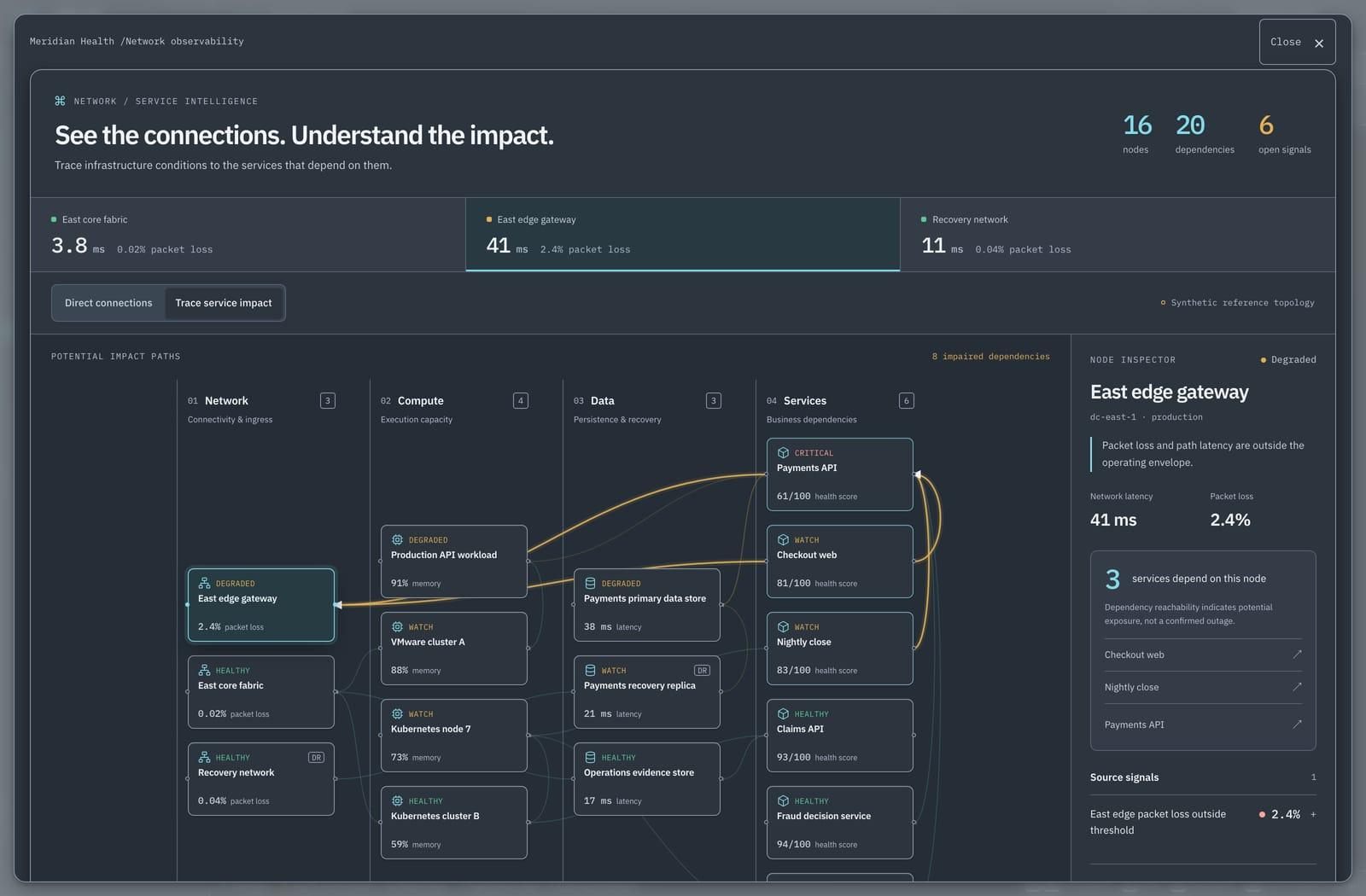Open Nightly close in the dependent services list
Viewport: 1366px width, 896px height.
coord(1203,687)
